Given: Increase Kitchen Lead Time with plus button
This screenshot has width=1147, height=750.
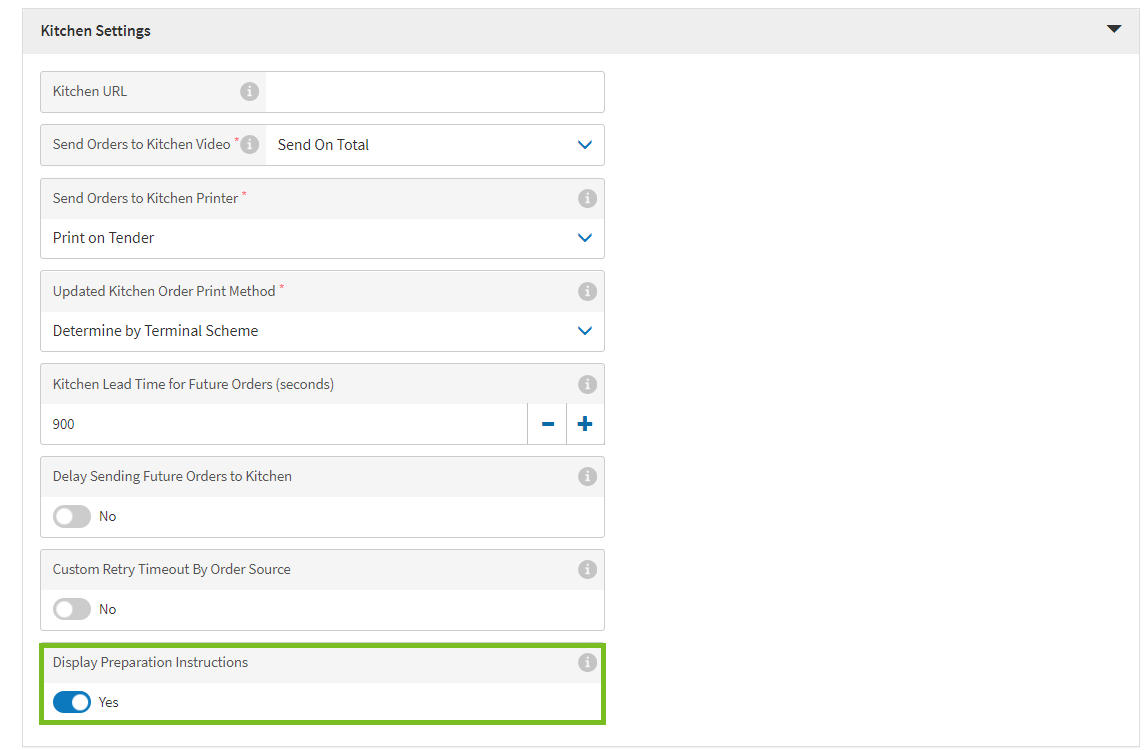Looking at the screenshot, I should click(585, 423).
